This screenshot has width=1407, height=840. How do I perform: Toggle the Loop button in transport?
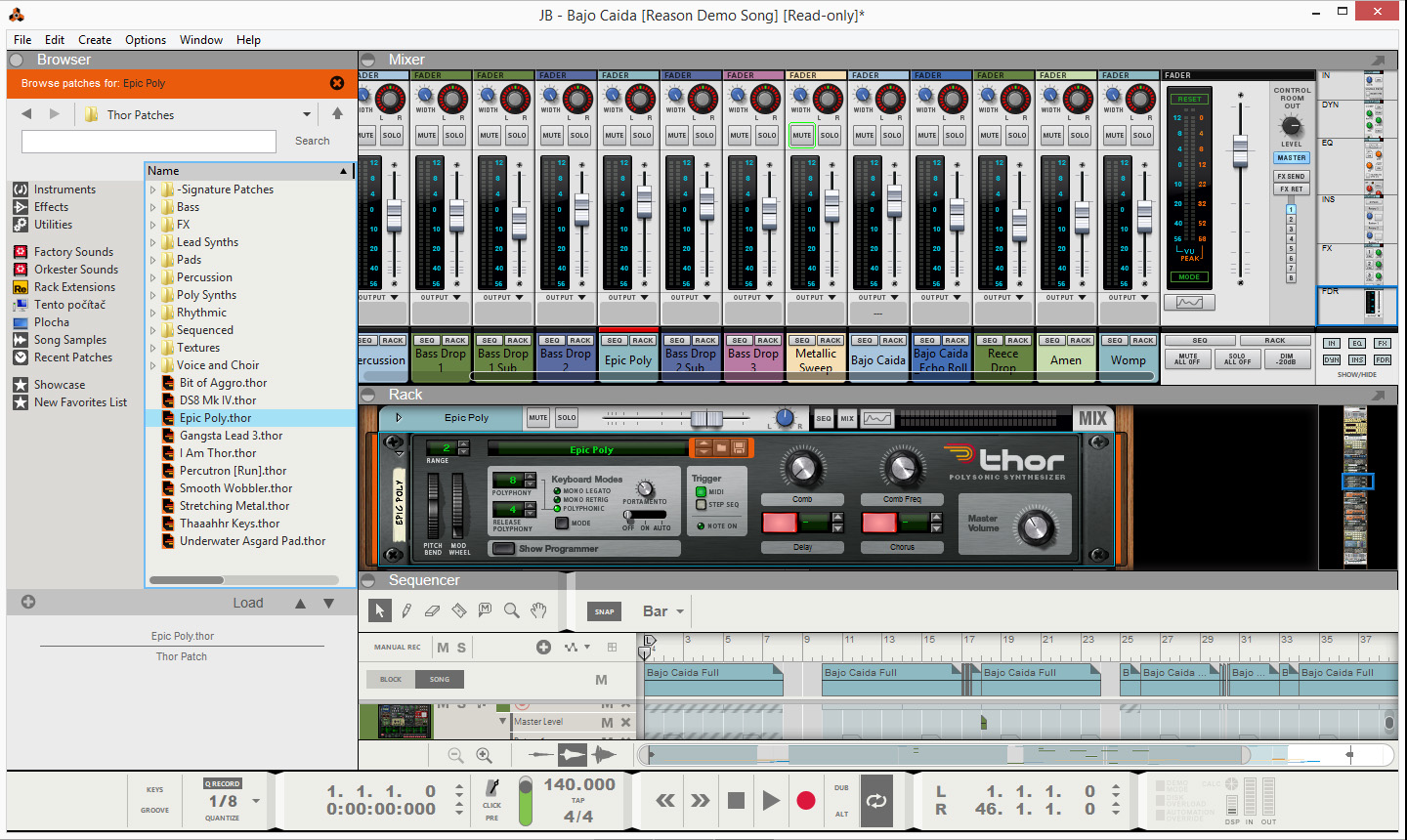click(x=876, y=801)
